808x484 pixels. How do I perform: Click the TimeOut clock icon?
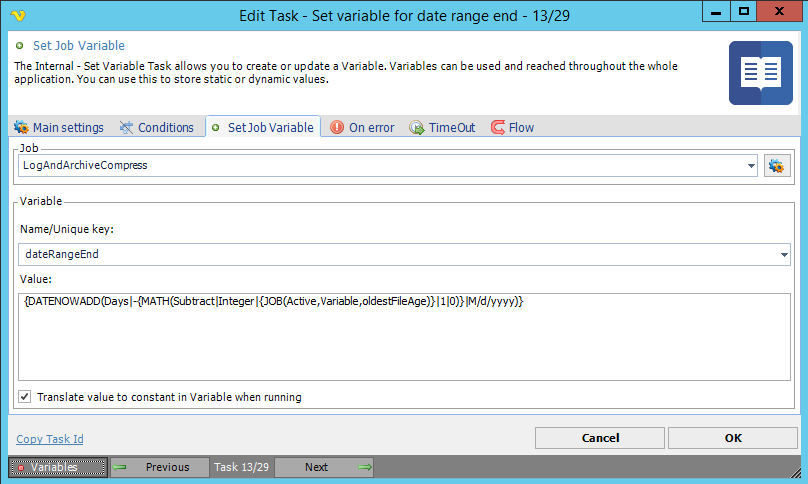[417, 128]
